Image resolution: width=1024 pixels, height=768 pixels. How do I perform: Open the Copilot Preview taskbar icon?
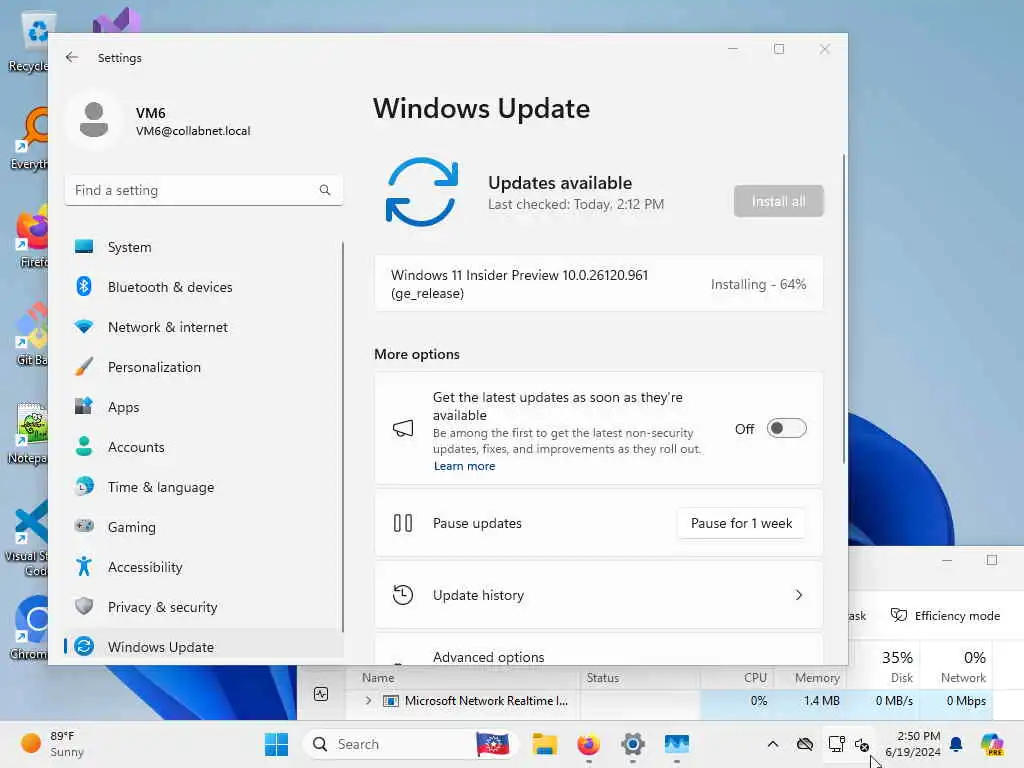(x=992, y=744)
